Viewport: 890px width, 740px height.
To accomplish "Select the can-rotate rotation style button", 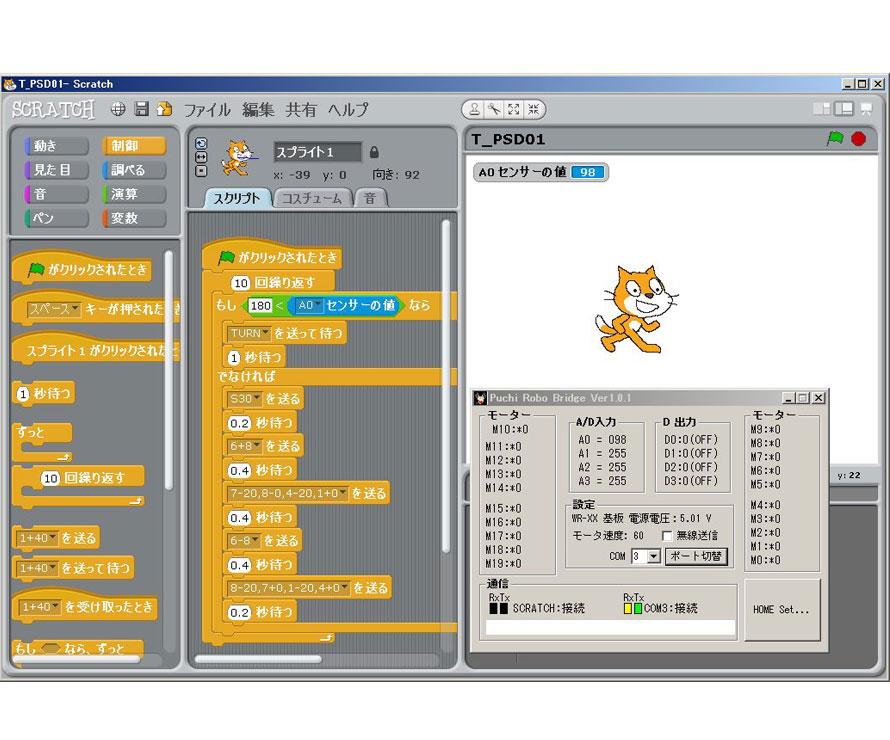I will tap(201, 143).
